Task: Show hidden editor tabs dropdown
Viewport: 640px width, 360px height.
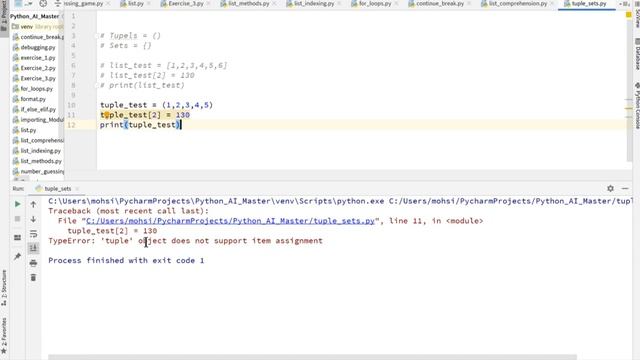Action: (x=624, y=4)
